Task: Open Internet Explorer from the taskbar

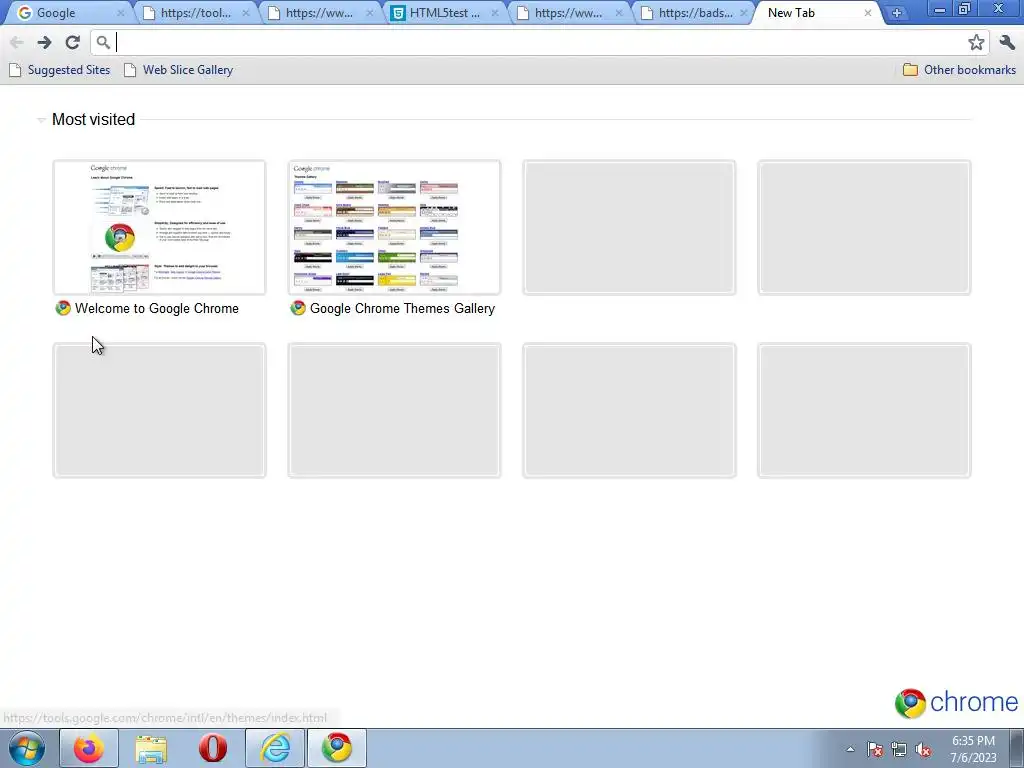Action: [275, 748]
